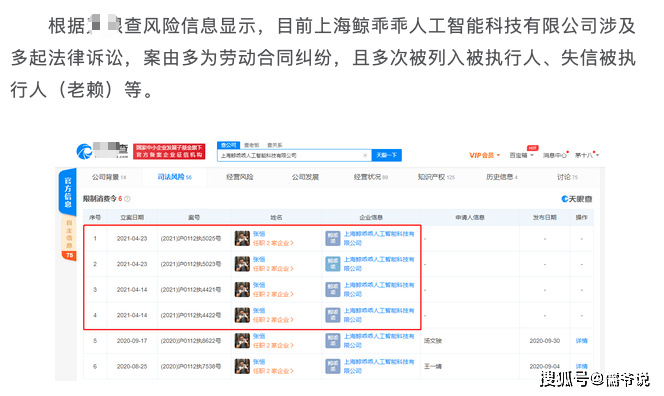Screen dimensions: 664x396
Task: Click avatar photo in row 2
Action: coord(242,264)
